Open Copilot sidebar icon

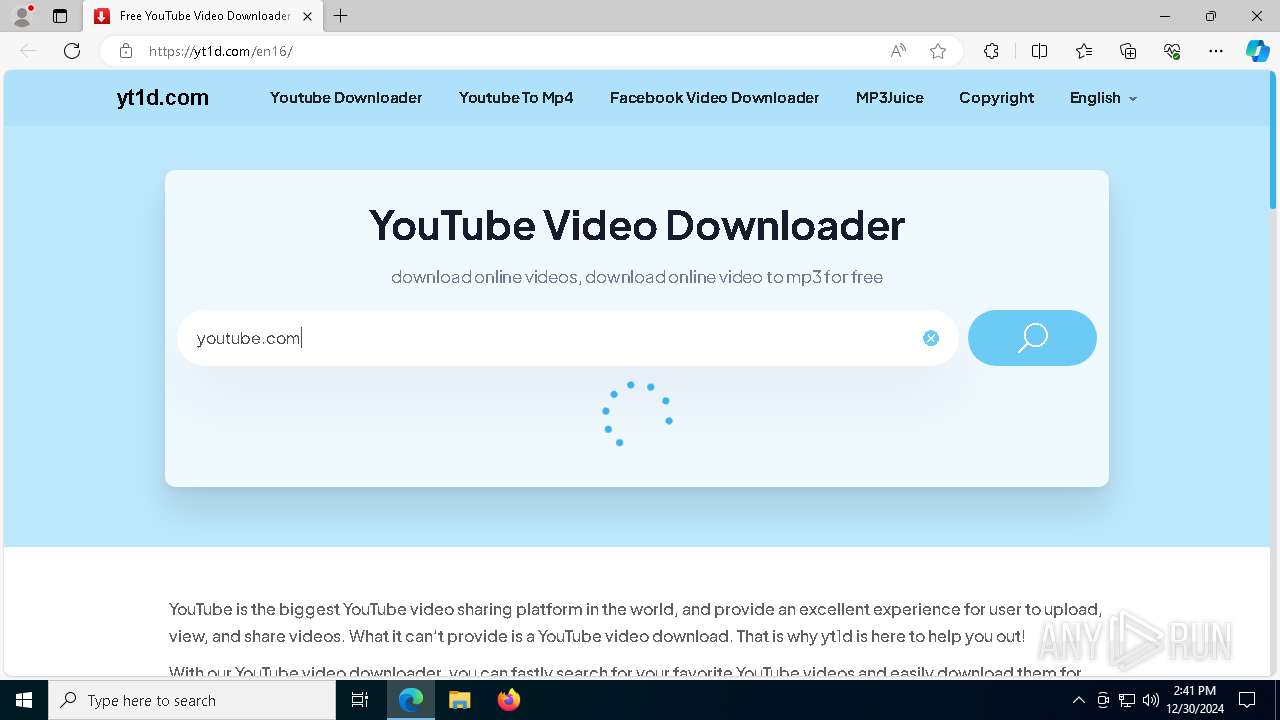1257,51
